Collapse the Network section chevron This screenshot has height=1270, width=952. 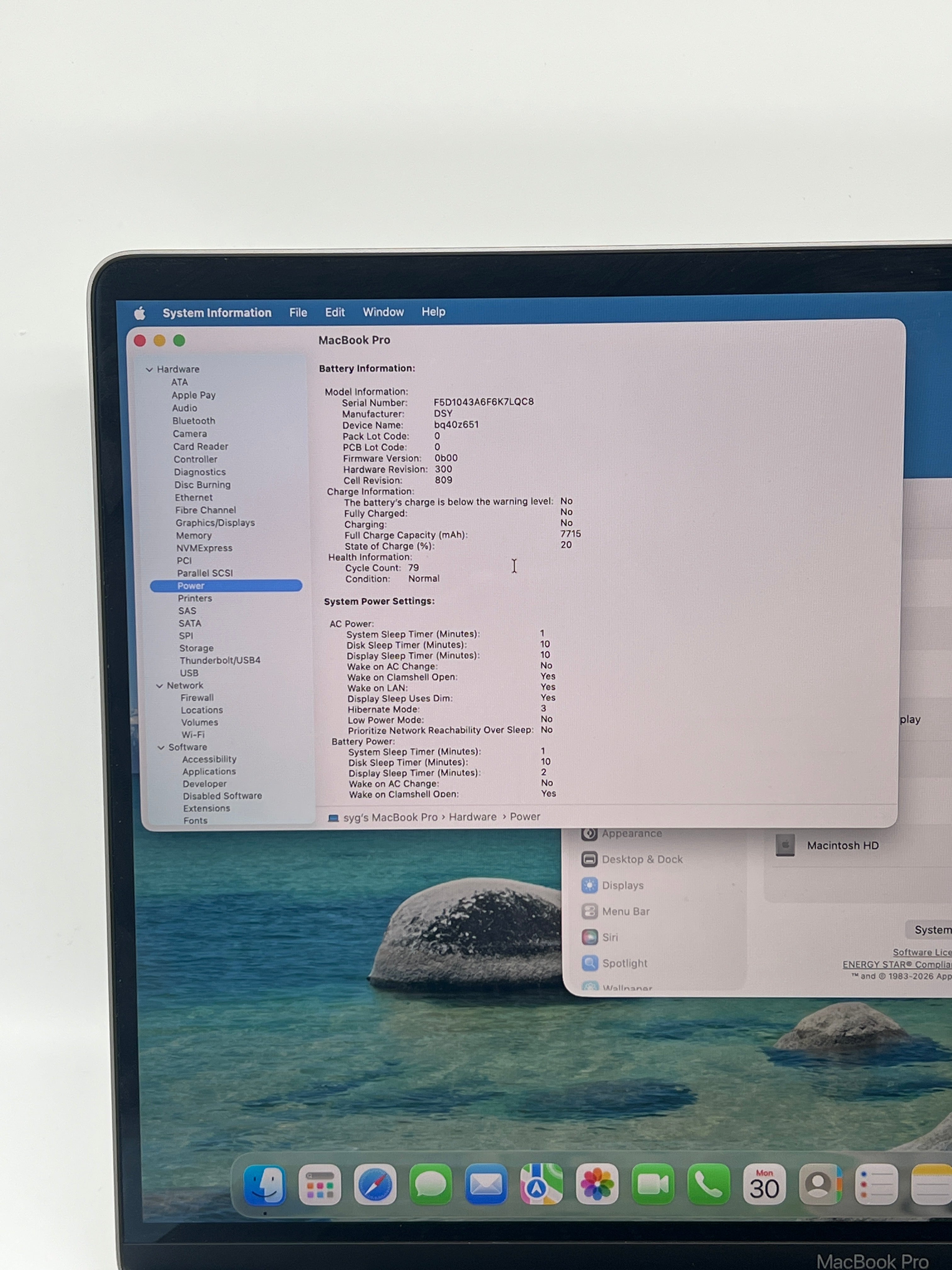(x=159, y=686)
